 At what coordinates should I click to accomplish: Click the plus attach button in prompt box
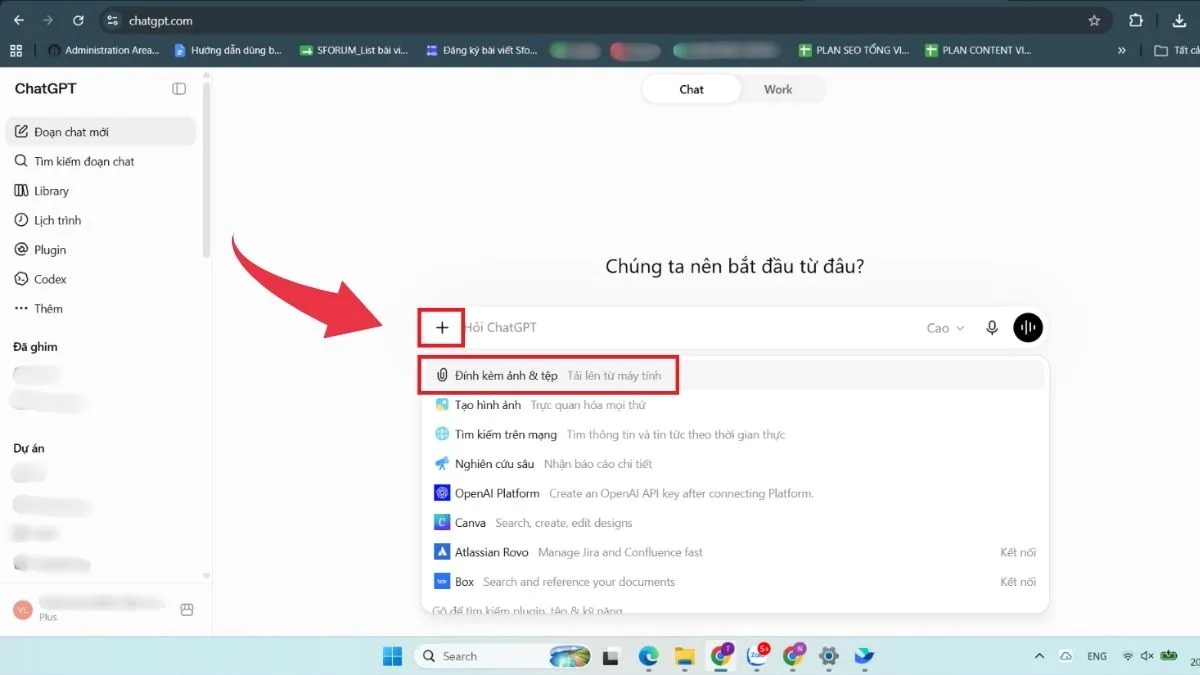442,327
